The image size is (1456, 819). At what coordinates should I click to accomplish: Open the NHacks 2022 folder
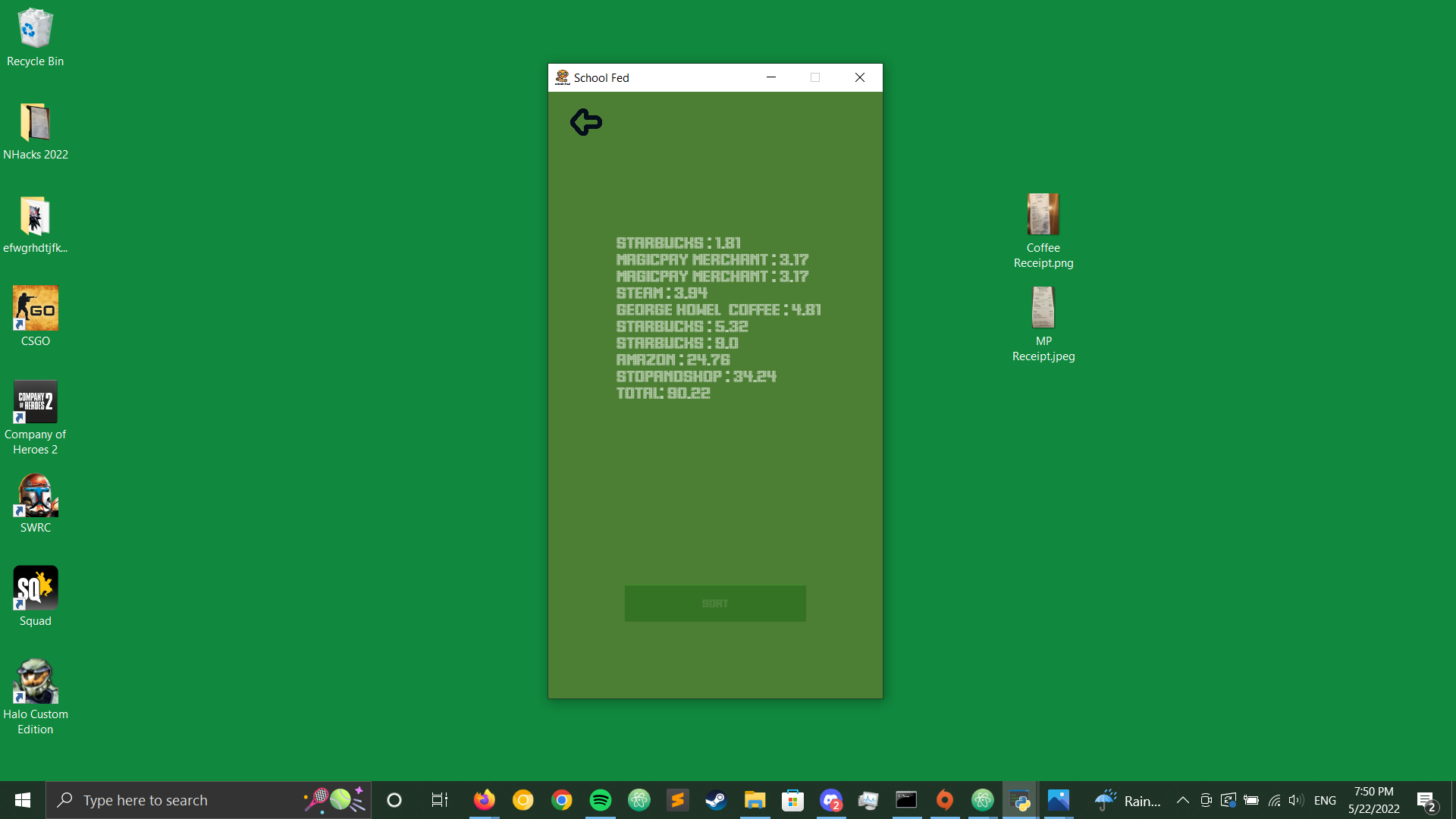(x=35, y=123)
